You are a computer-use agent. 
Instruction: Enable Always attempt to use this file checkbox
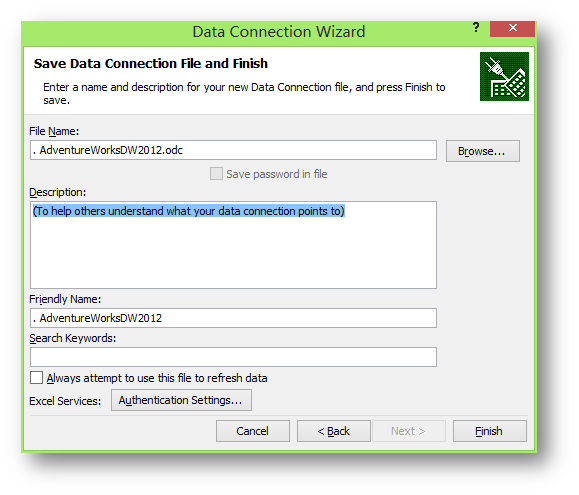pyautogui.click(x=37, y=378)
